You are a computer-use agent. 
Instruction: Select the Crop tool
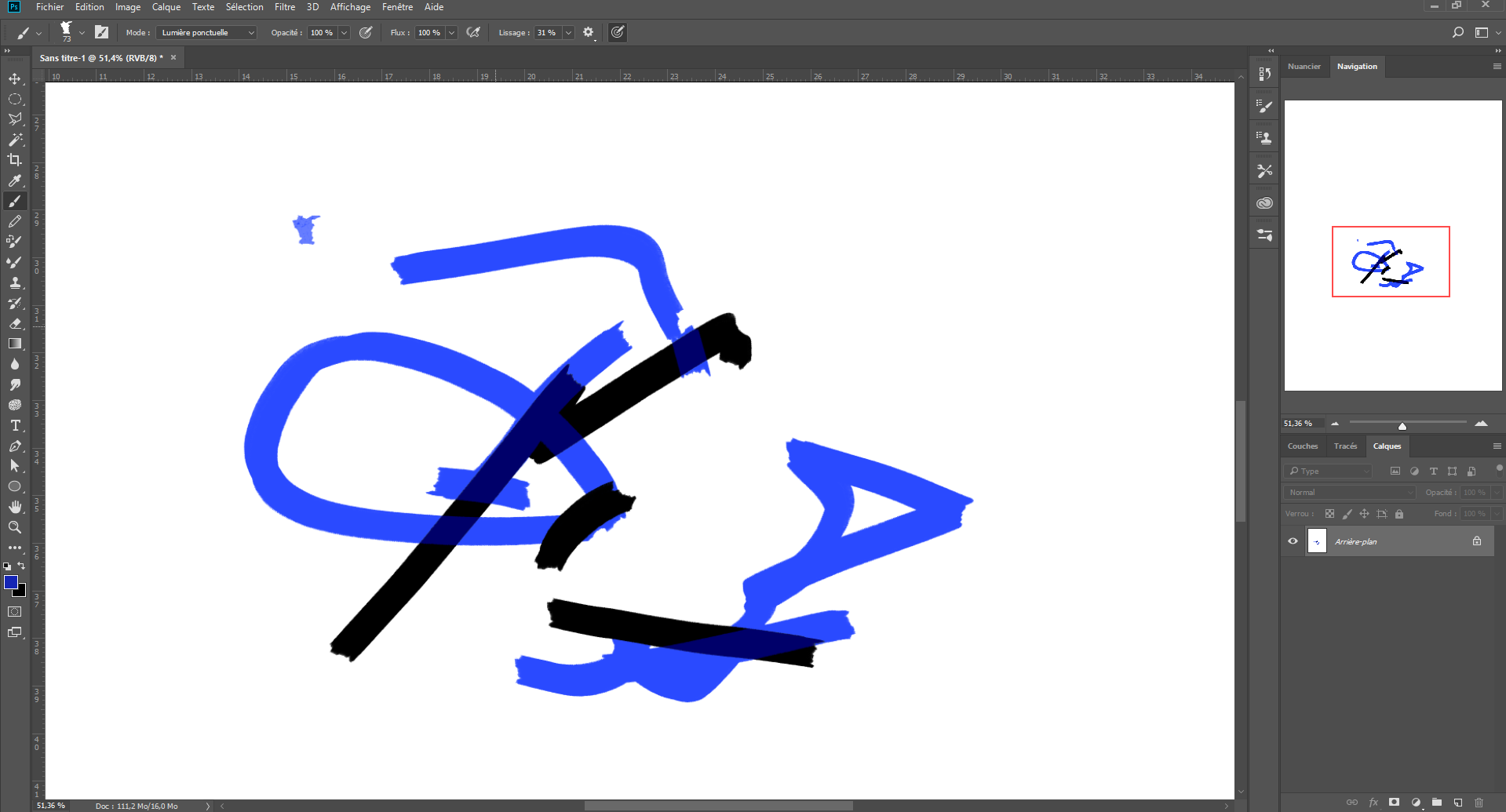coord(15,159)
